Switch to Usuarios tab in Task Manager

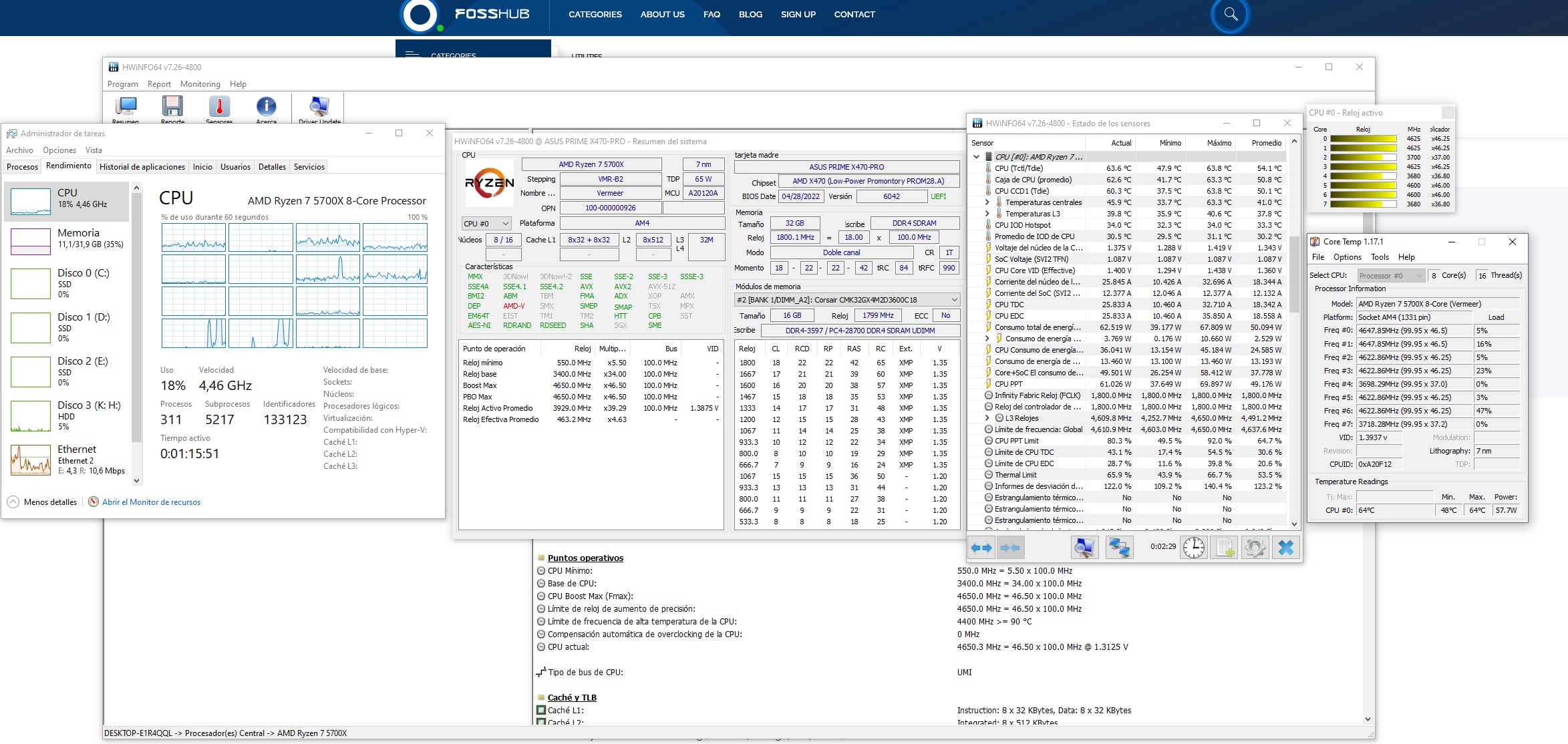coord(235,167)
